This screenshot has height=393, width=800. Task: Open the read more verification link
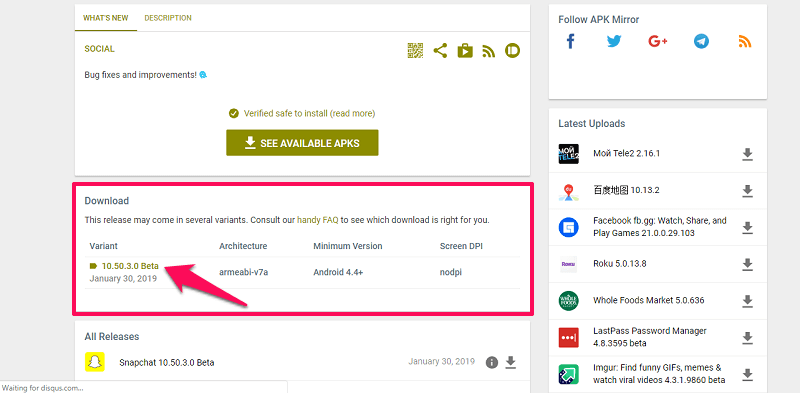(353, 113)
